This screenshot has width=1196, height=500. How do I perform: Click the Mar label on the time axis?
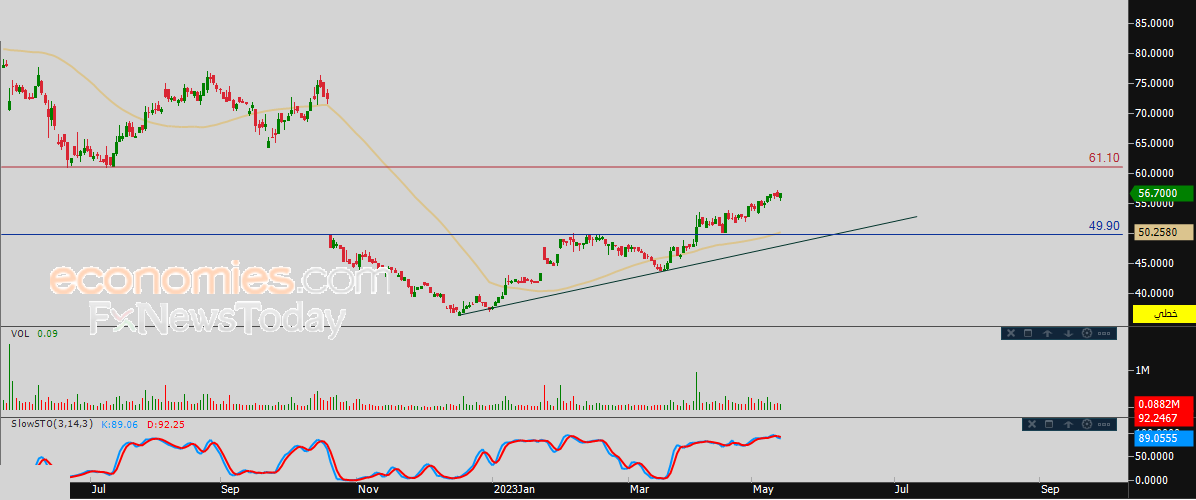(x=637, y=488)
